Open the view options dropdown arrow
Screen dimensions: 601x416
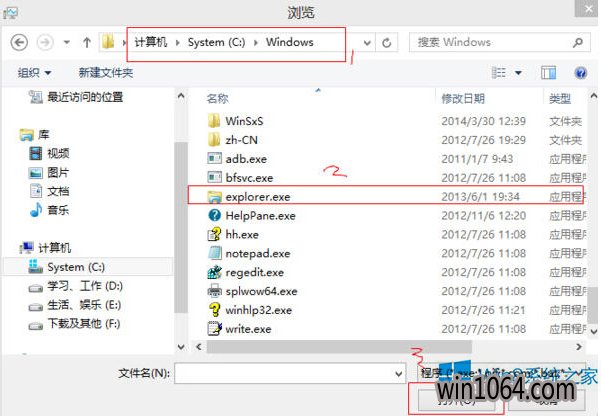click(x=518, y=72)
